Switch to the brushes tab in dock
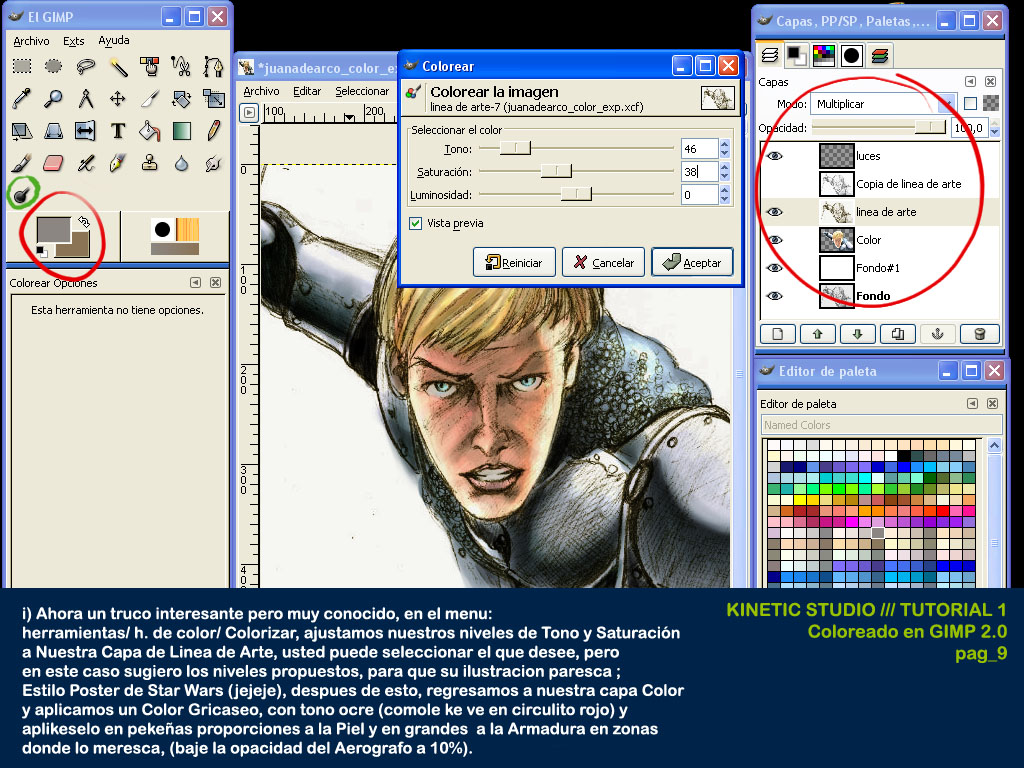 coord(852,56)
